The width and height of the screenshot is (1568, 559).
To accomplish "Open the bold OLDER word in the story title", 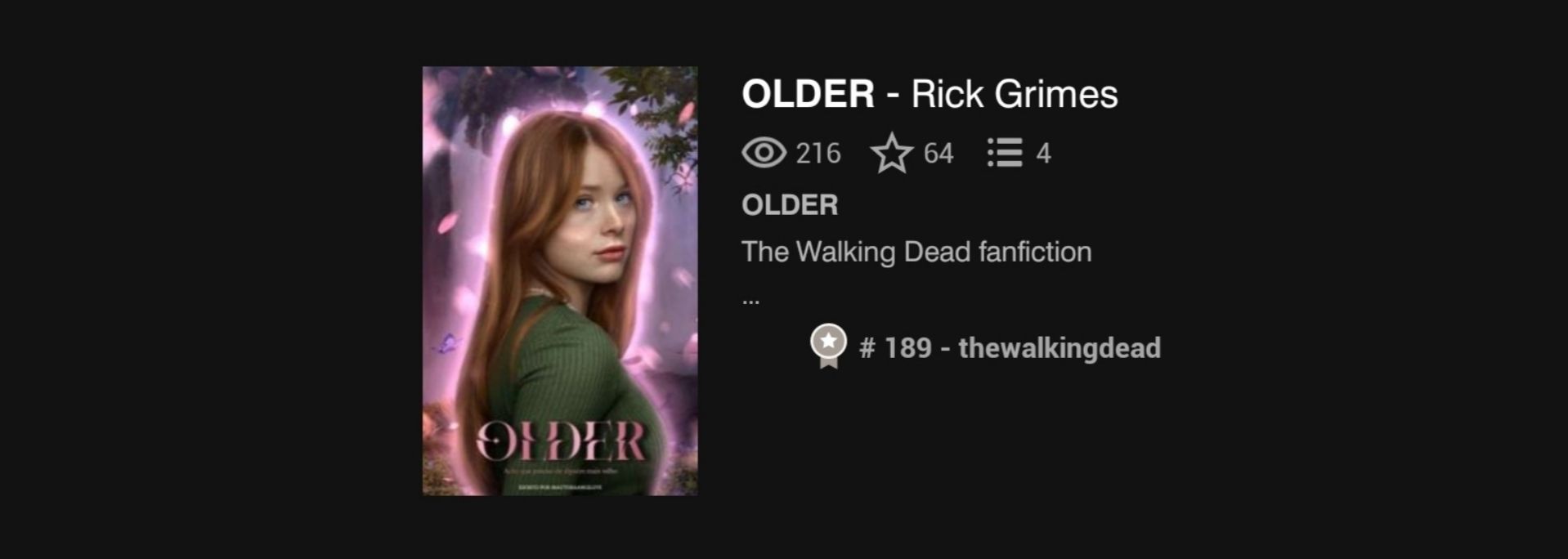I will pos(808,94).
